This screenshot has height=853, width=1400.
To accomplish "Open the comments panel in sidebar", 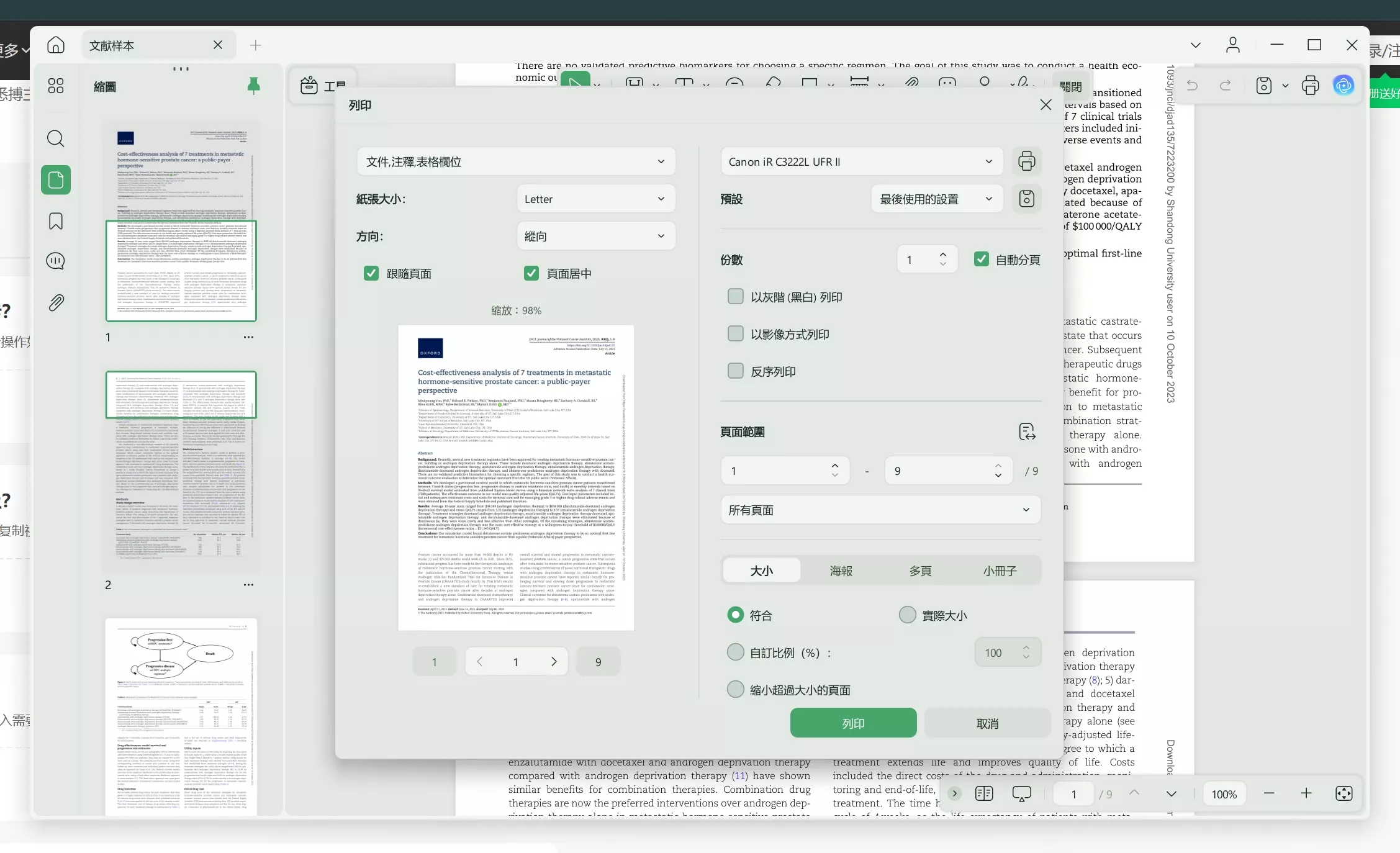I will (x=56, y=261).
